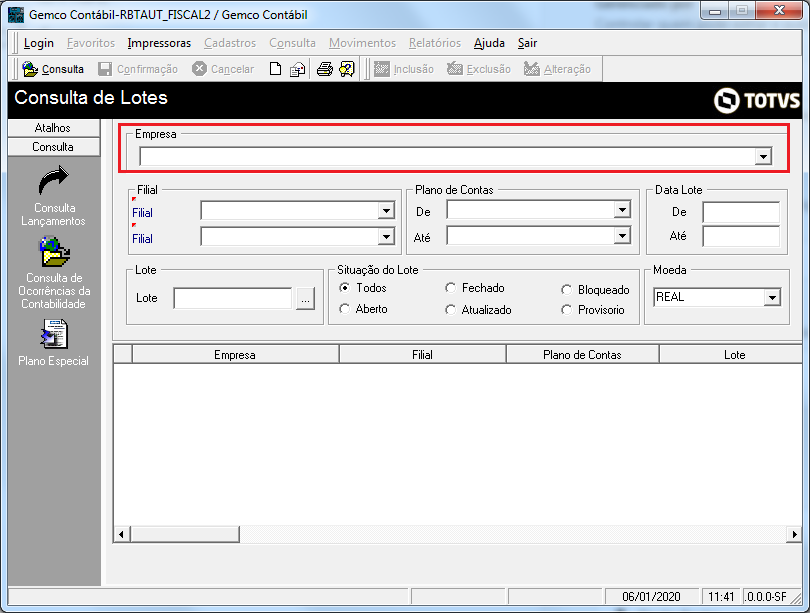Select the Bloqueado radio option

(567, 290)
